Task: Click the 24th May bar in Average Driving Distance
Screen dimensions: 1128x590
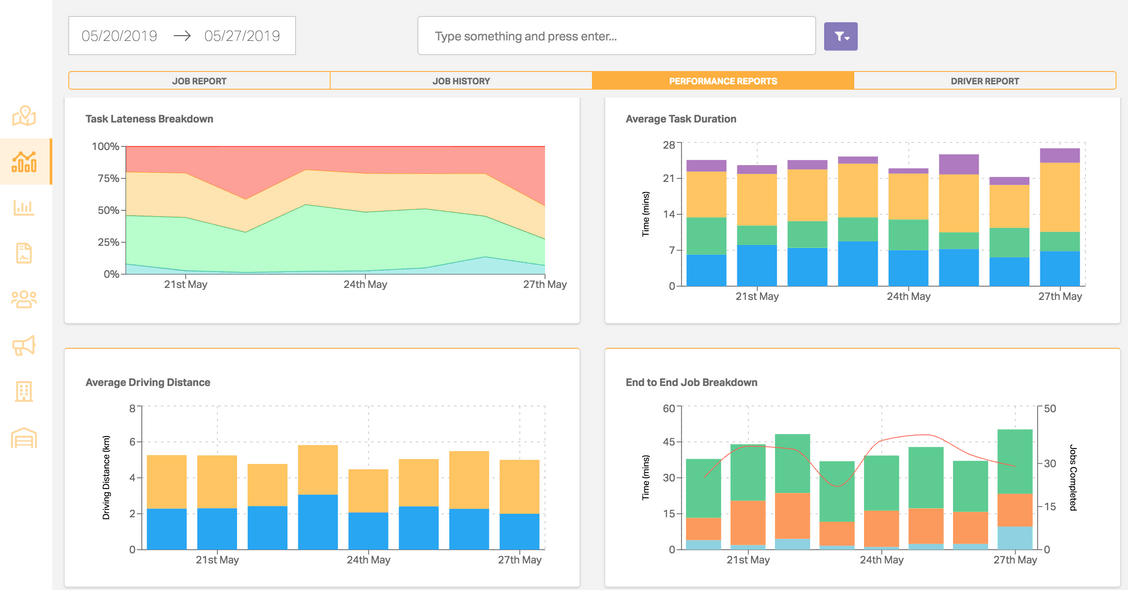Action: coord(368,510)
